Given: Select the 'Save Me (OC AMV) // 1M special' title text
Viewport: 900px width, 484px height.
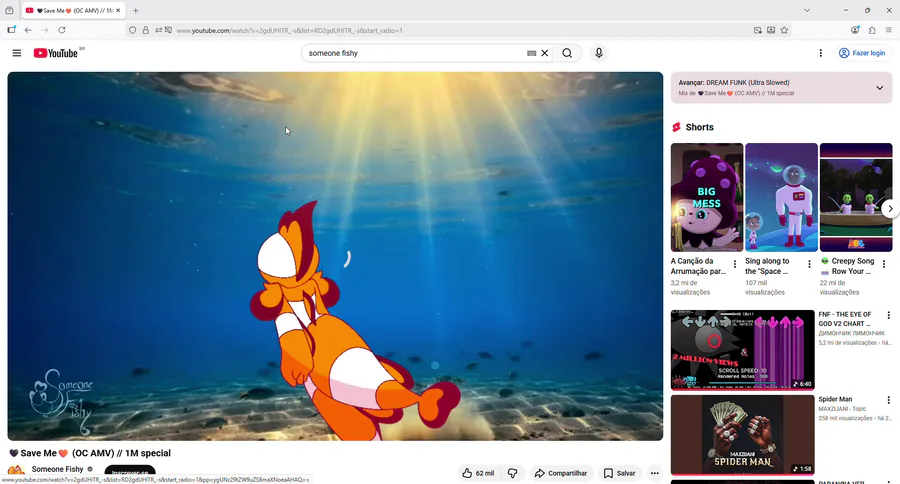Looking at the screenshot, I should coord(91,453).
